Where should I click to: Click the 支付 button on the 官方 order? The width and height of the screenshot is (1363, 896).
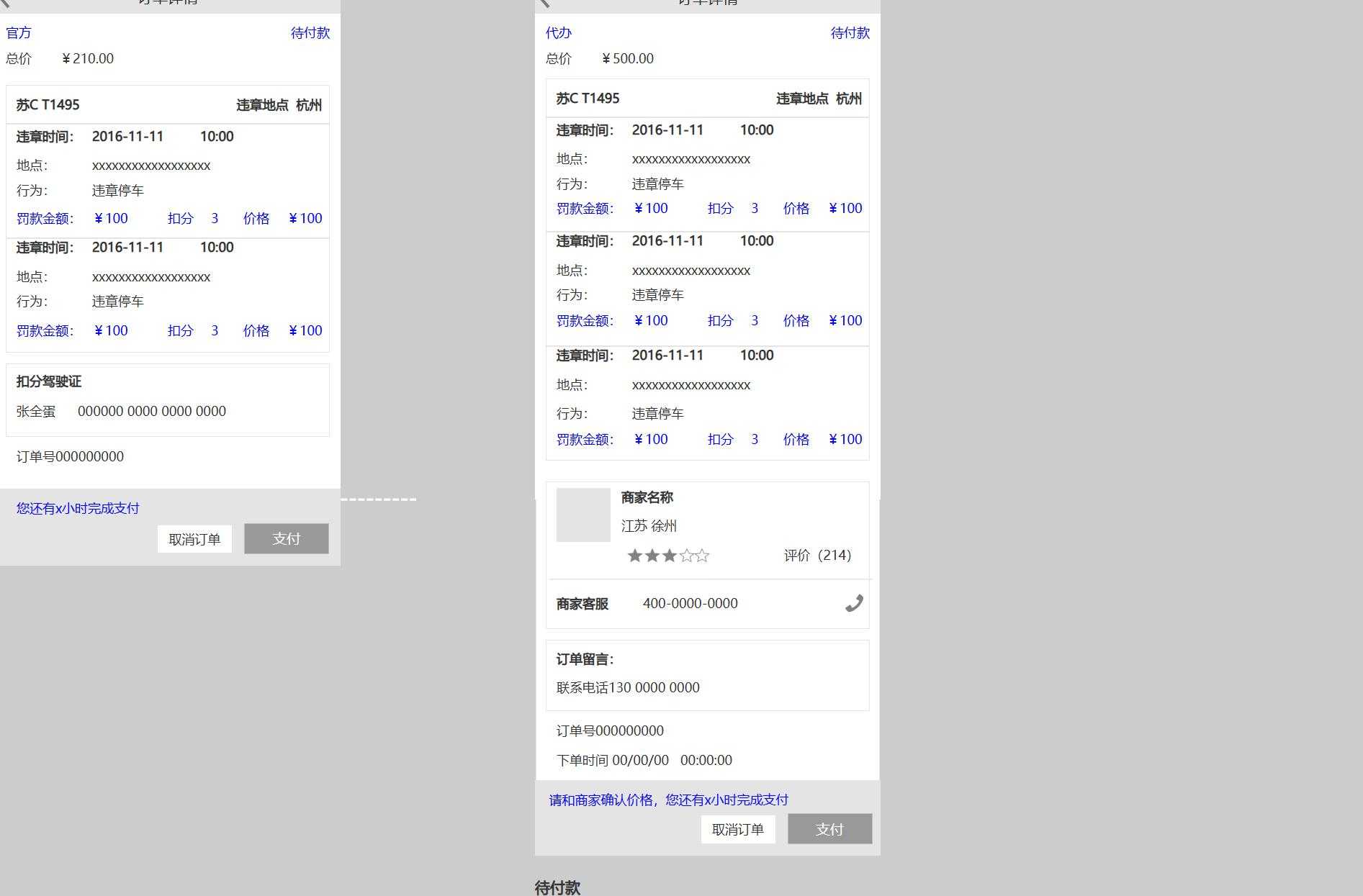pyautogui.click(x=287, y=538)
